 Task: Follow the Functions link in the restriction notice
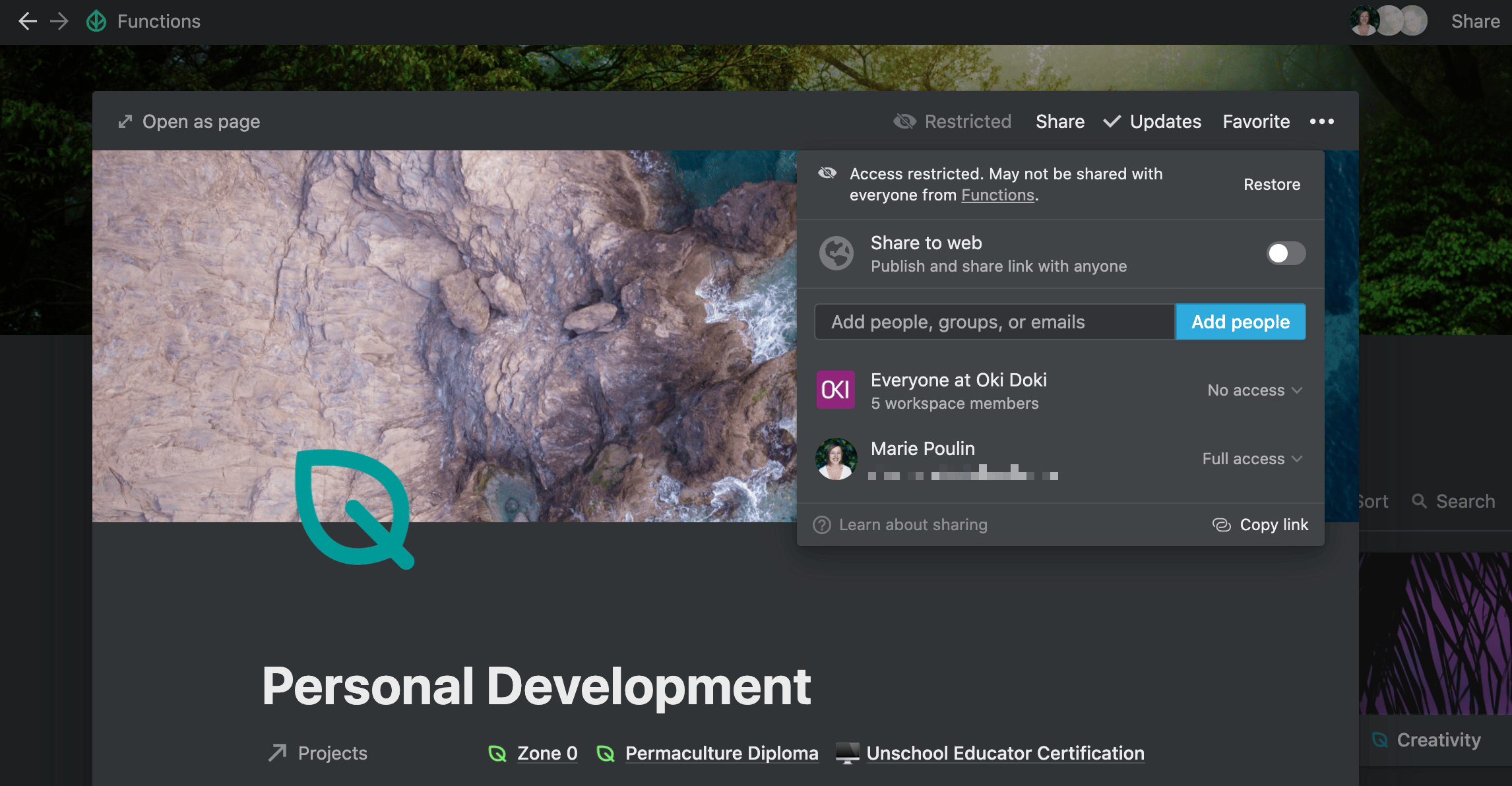click(x=997, y=195)
